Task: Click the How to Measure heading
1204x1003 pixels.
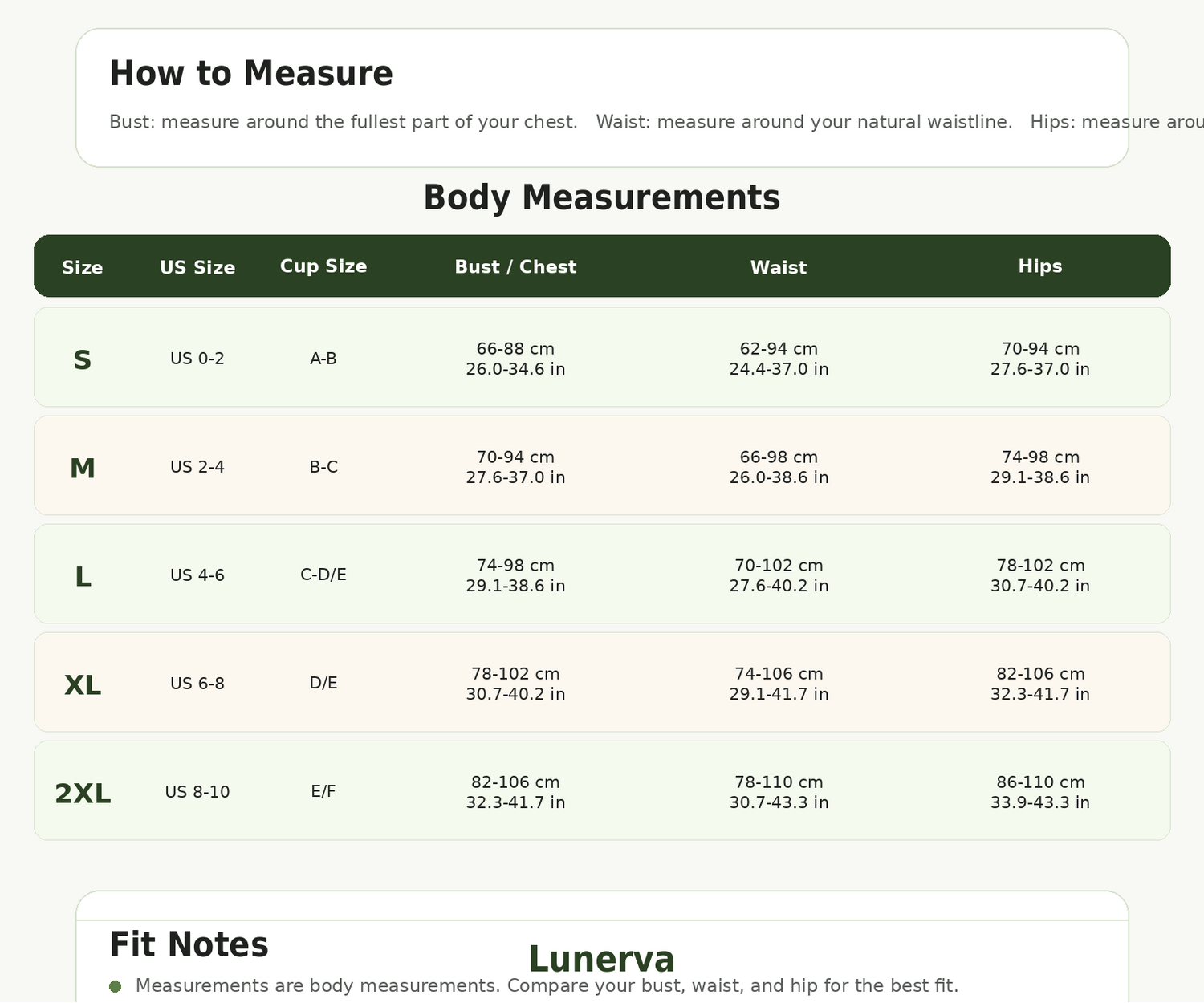Action: 251,74
